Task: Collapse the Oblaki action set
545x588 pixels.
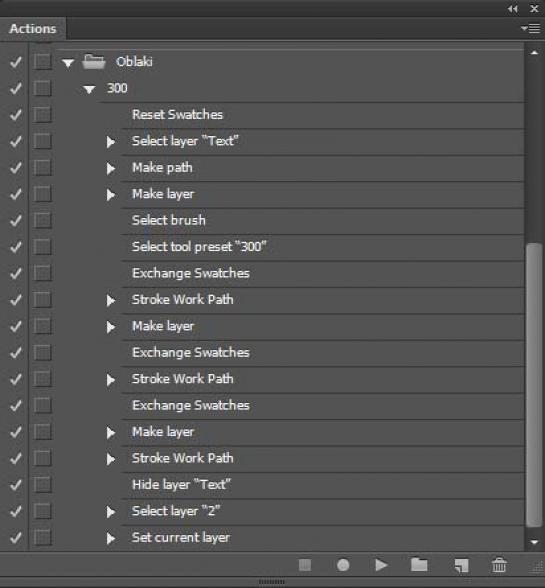Action: (68, 63)
